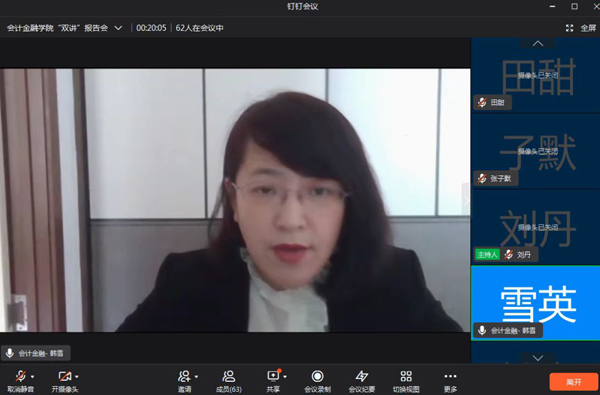Open dropdown arrow next to 邀请 icon

tap(196, 377)
